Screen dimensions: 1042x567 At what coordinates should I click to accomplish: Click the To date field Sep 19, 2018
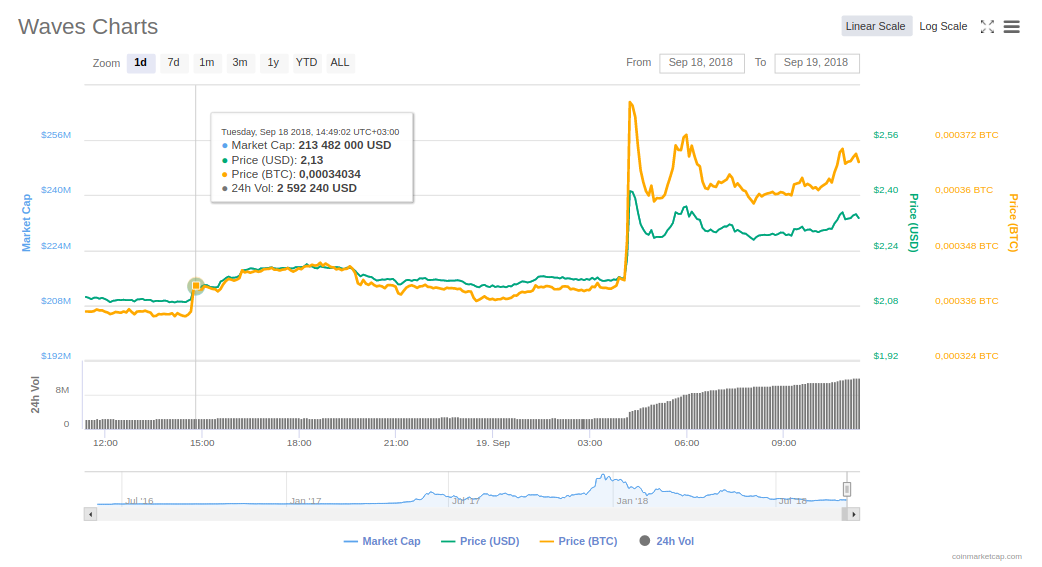(x=816, y=62)
